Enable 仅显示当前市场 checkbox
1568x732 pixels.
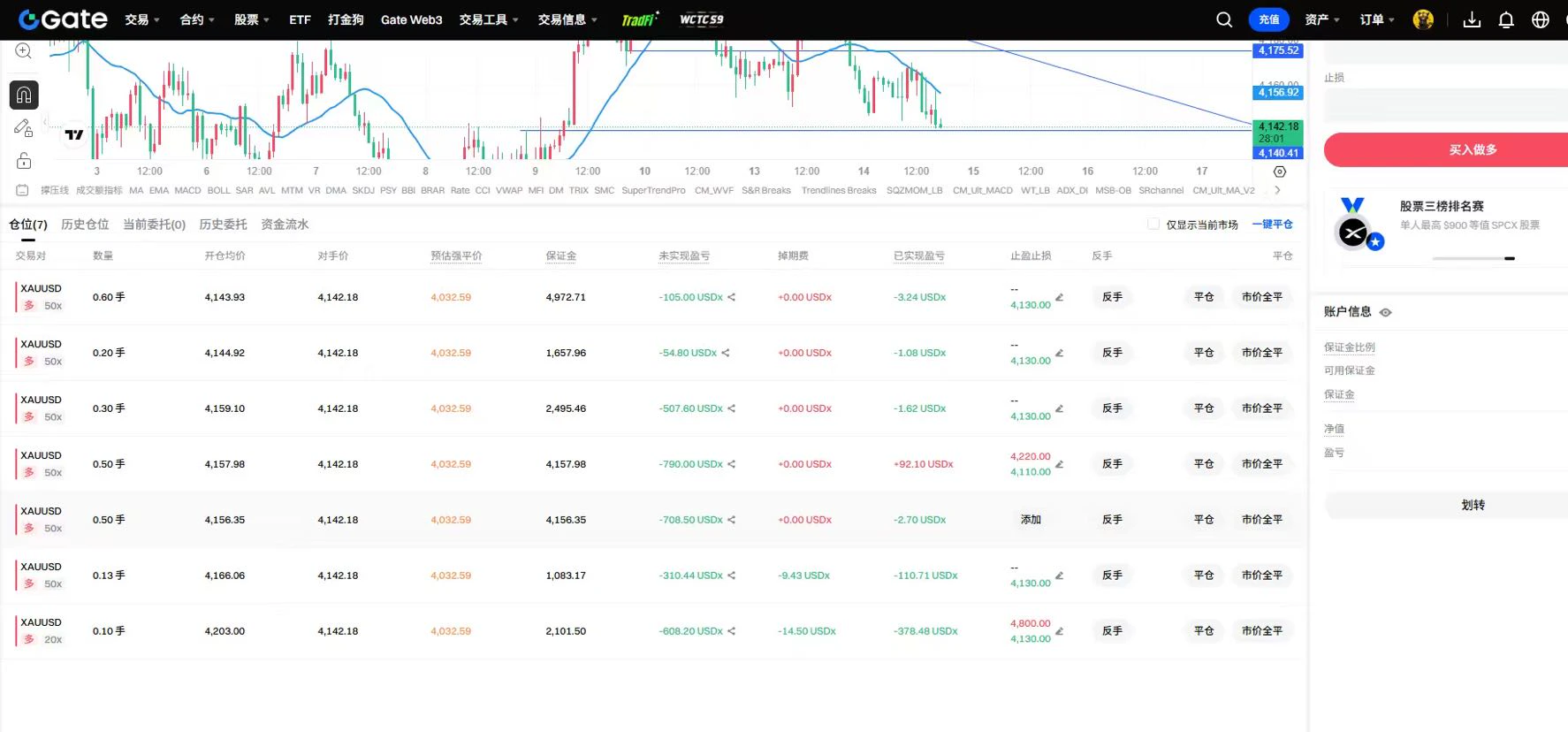tap(1153, 225)
